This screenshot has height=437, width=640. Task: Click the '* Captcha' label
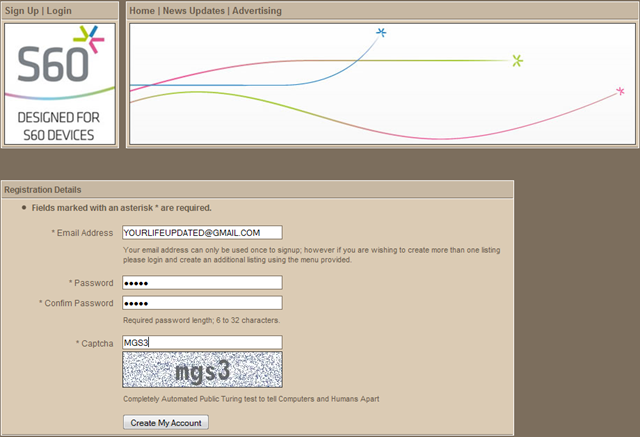click(x=94, y=344)
